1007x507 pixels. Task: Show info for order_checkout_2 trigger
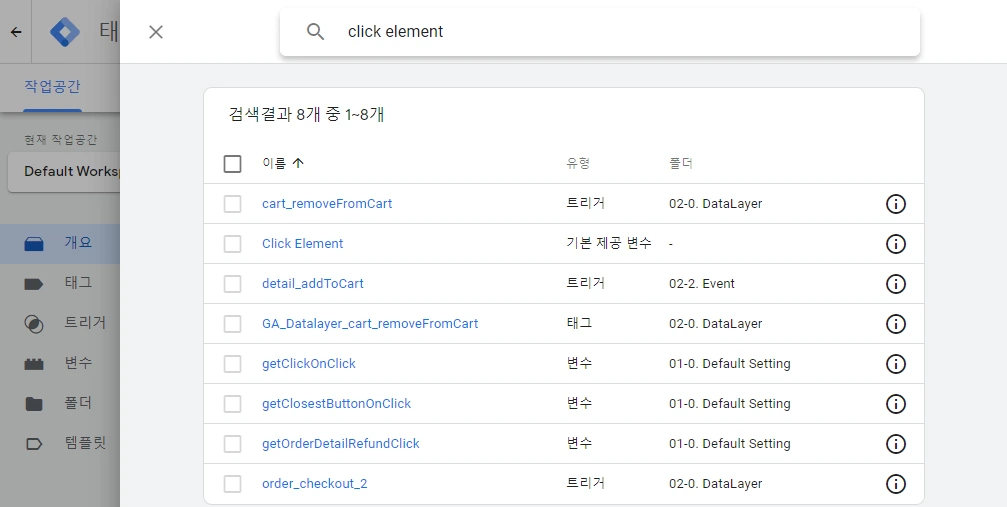896,484
